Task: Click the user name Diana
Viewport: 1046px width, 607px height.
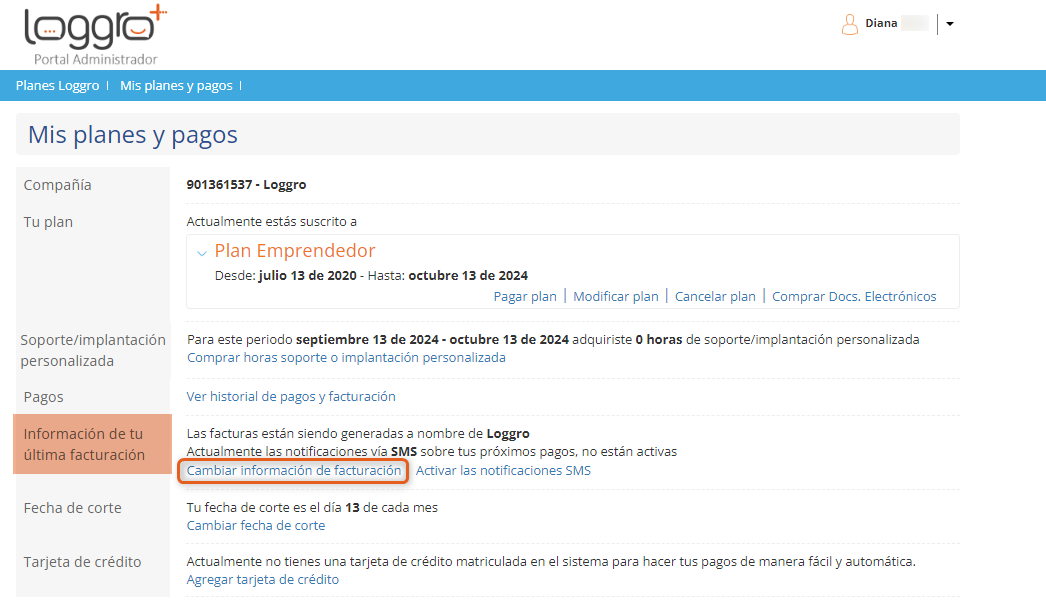Action: [x=881, y=23]
